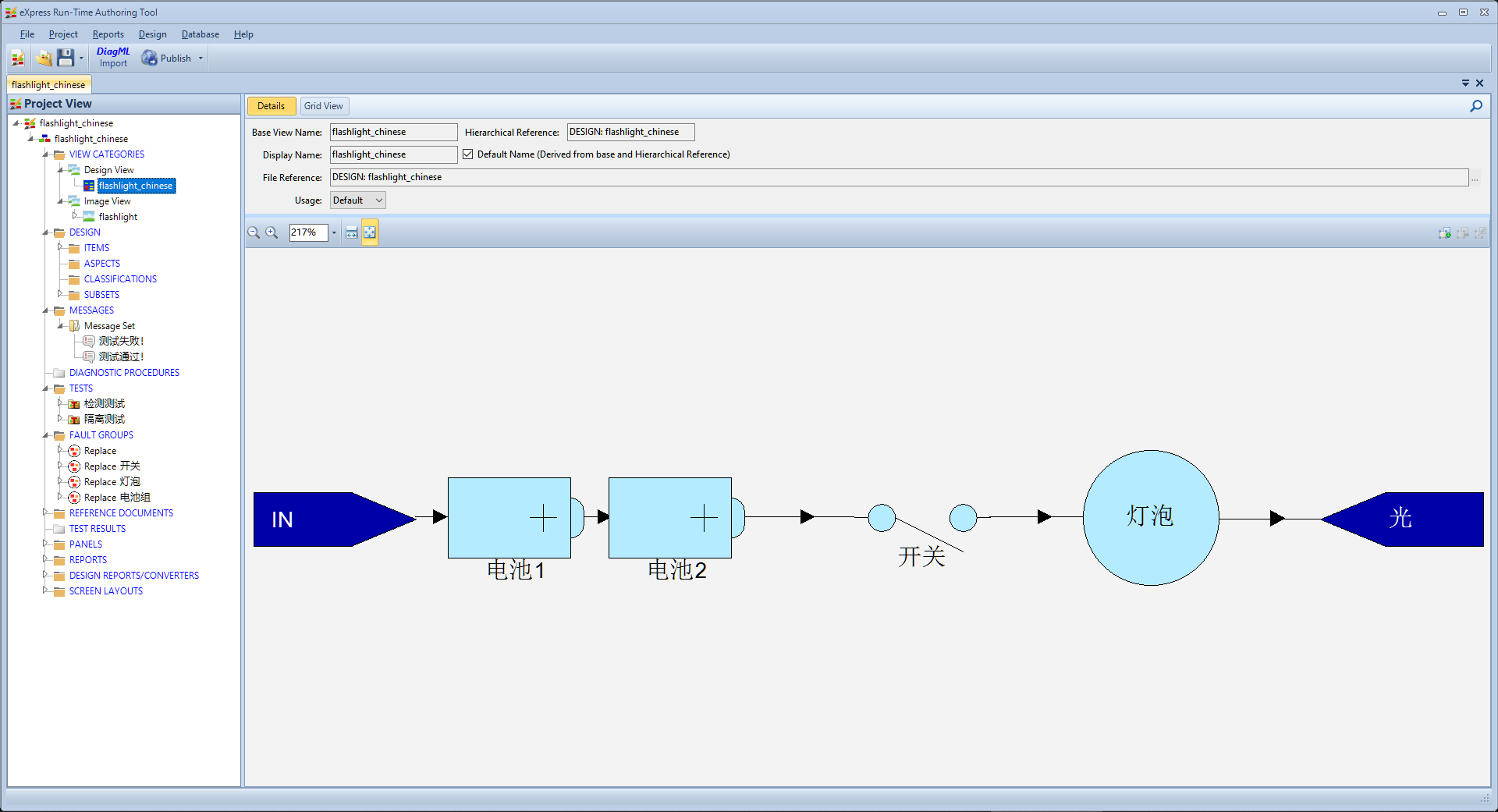Click the Open project folder icon

[x=44, y=59]
